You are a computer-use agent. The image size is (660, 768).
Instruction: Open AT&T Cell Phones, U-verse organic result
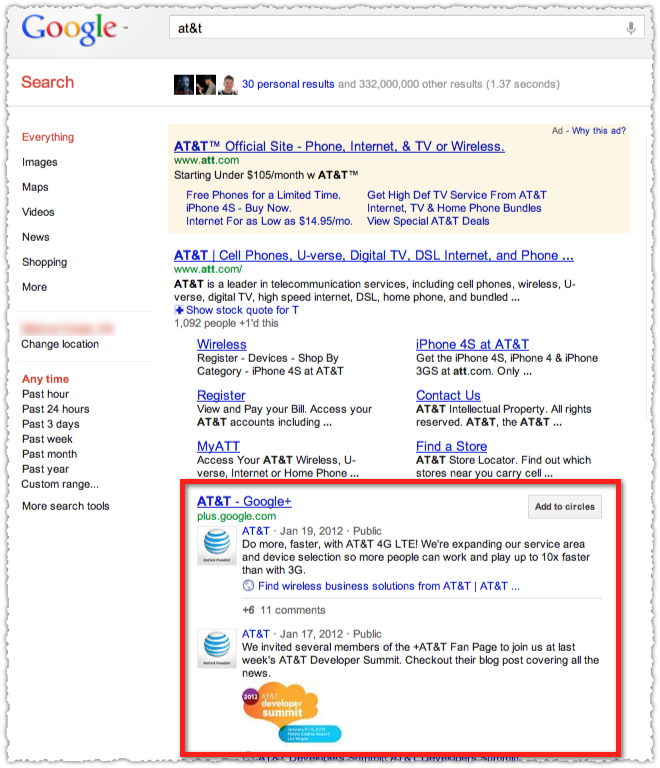[x=374, y=256]
